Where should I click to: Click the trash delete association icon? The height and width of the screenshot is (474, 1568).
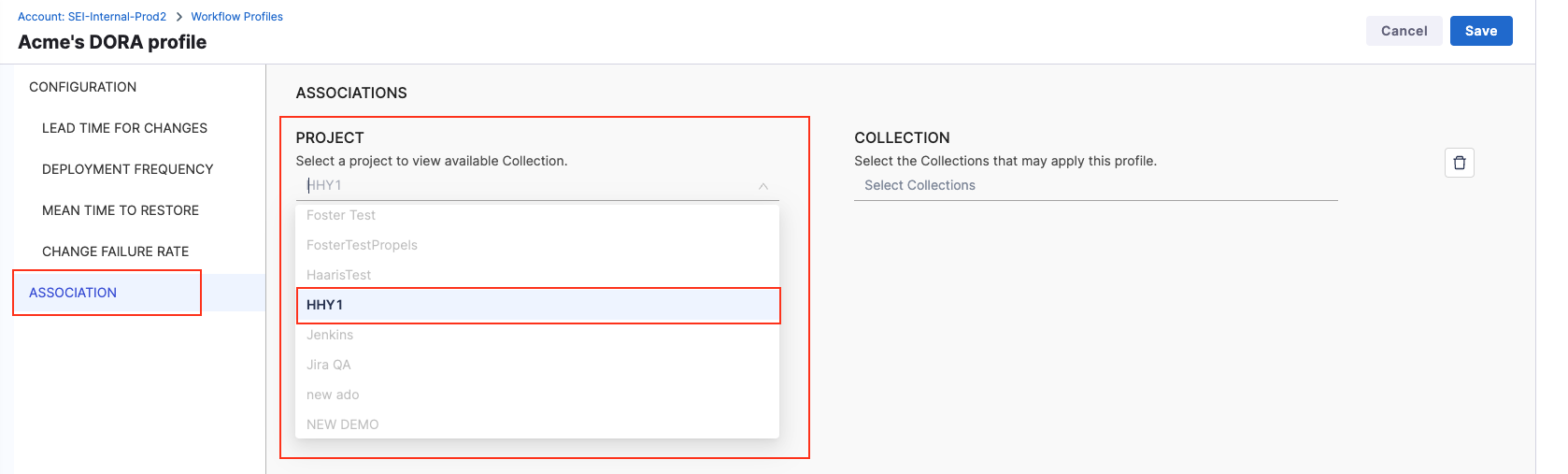click(x=1459, y=163)
